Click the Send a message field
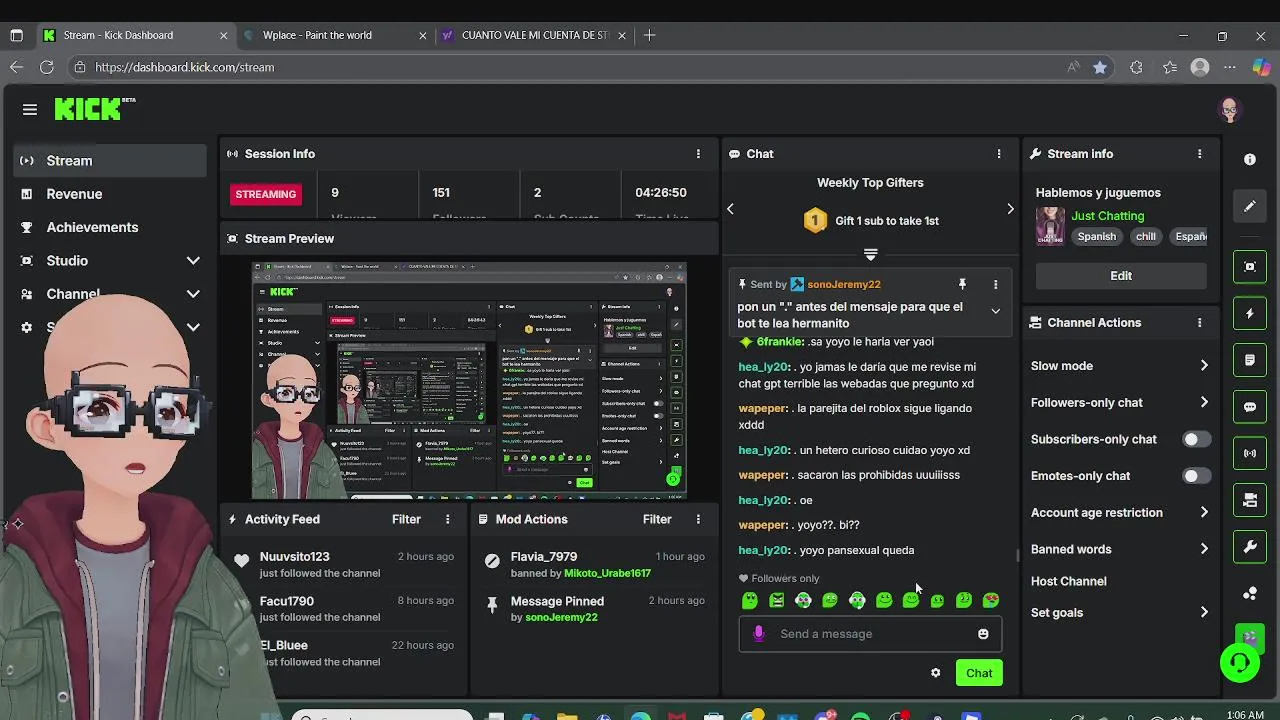Viewport: 1280px width, 720px height. click(870, 634)
